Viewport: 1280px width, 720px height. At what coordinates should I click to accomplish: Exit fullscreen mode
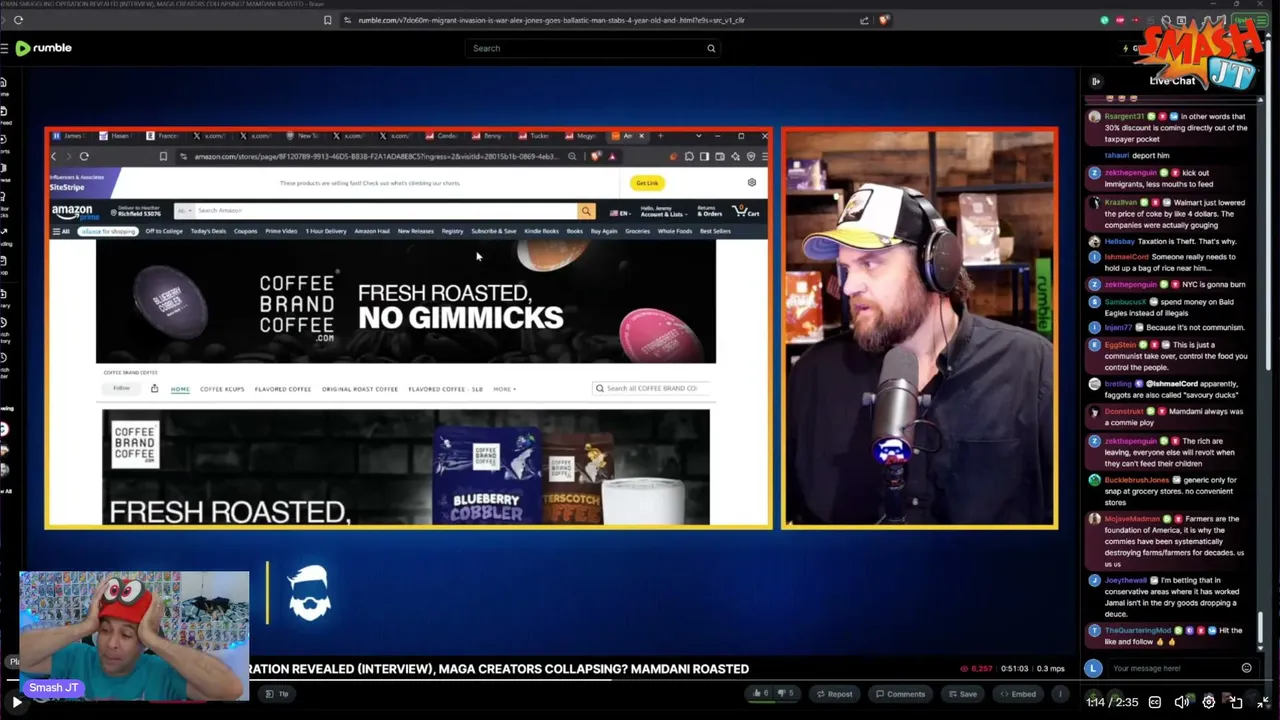[1263, 702]
